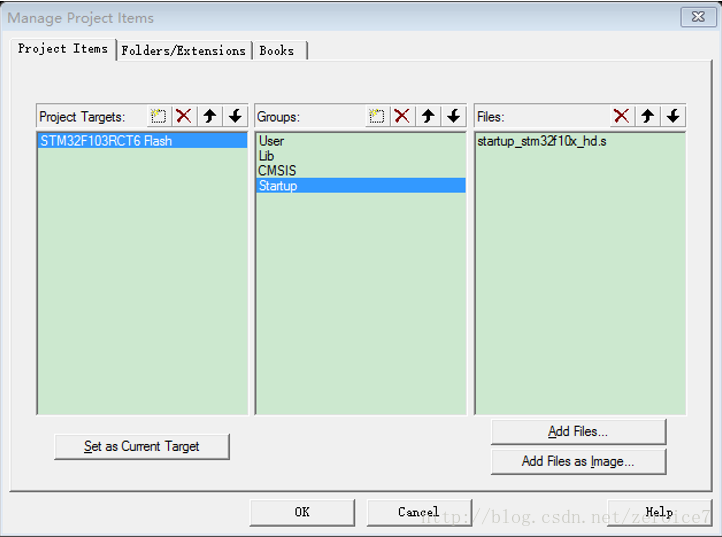The image size is (722, 537).
Task: Confirm with the OK button
Action: click(x=302, y=512)
